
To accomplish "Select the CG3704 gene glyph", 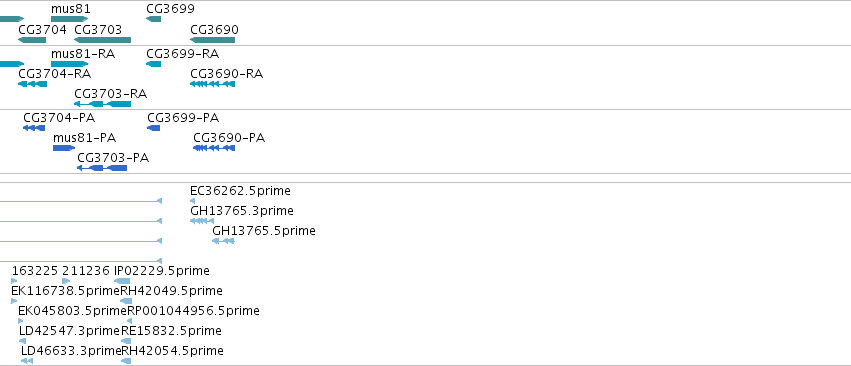I will [32, 40].
